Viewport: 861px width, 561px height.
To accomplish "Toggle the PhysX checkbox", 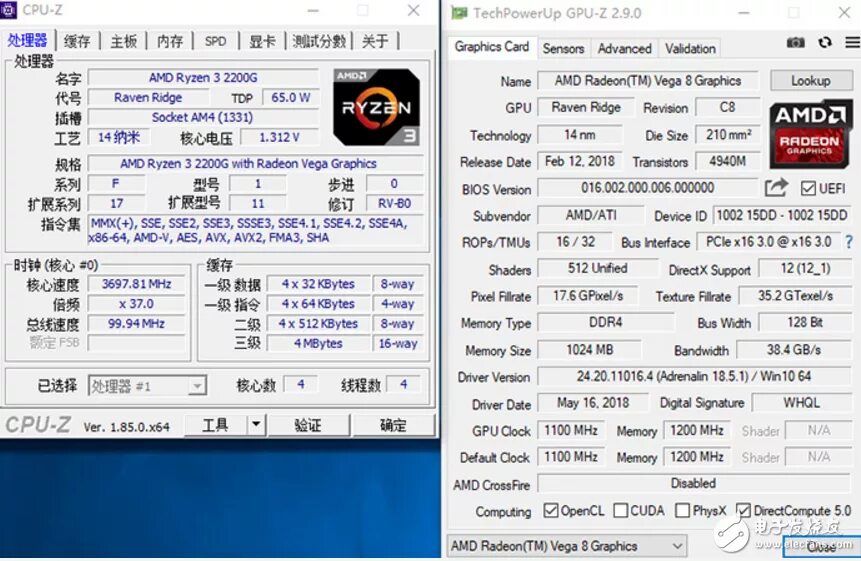I will point(683,510).
